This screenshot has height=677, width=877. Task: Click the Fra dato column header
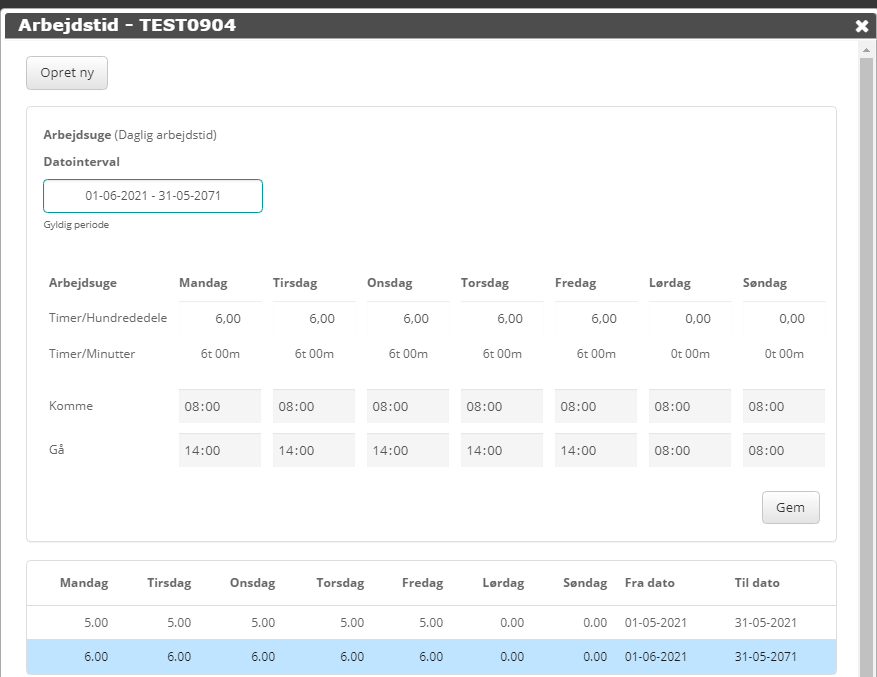pyautogui.click(x=649, y=583)
